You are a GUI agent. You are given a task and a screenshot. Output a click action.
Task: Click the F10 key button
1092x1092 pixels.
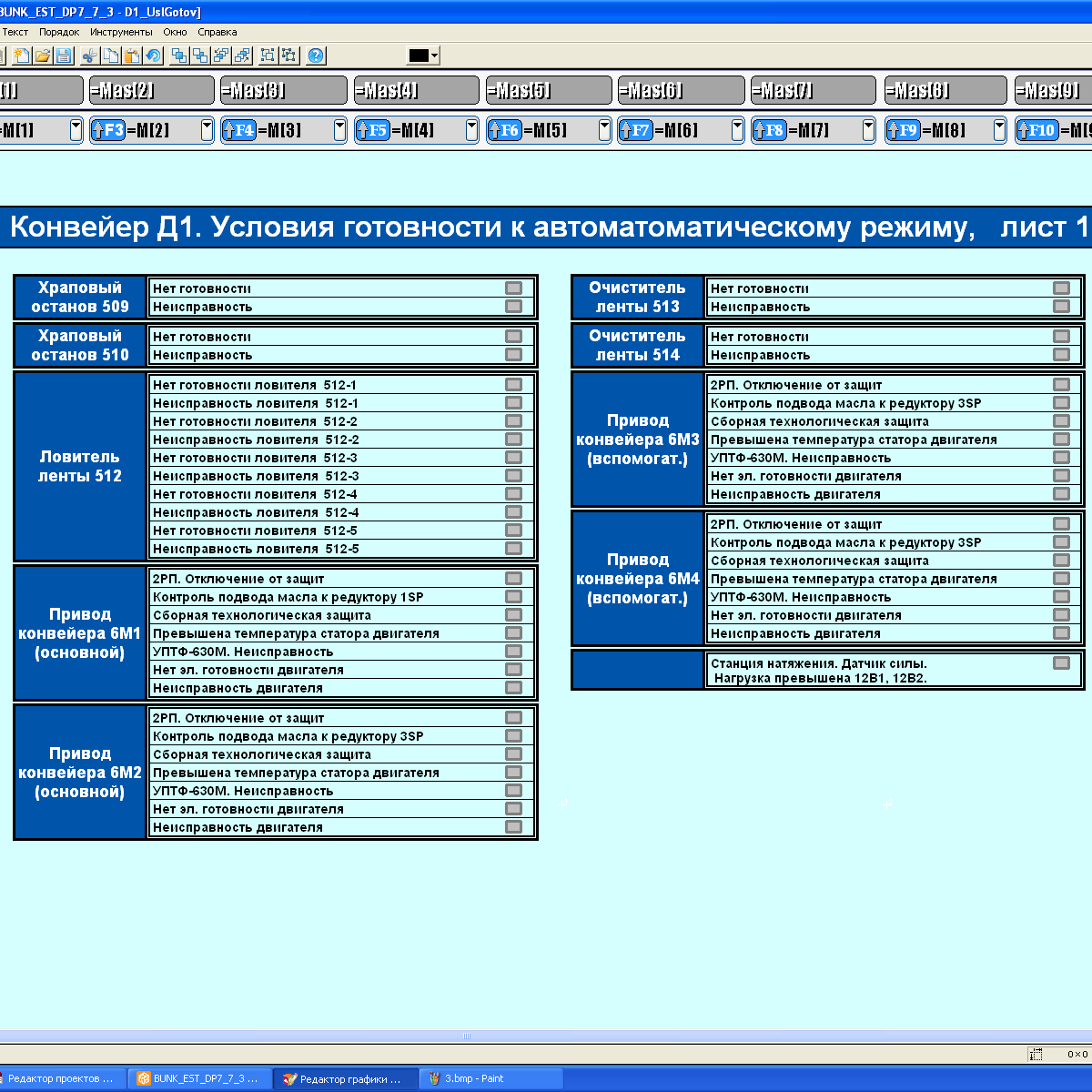[1037, 130]
